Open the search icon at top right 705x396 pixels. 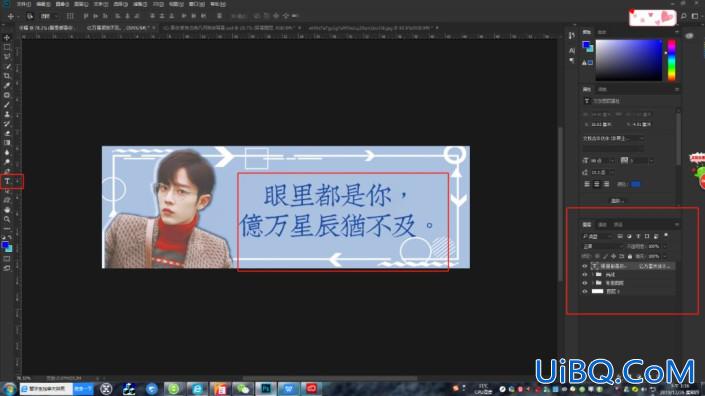[684, 16]
